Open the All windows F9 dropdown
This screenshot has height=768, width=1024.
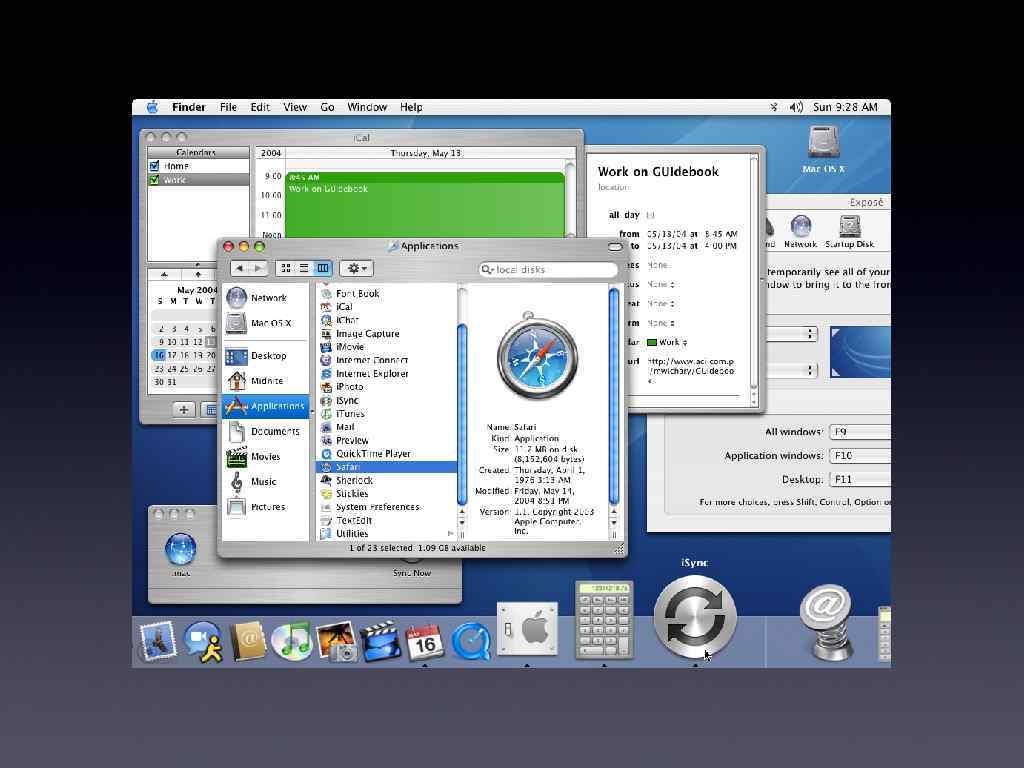859,432
